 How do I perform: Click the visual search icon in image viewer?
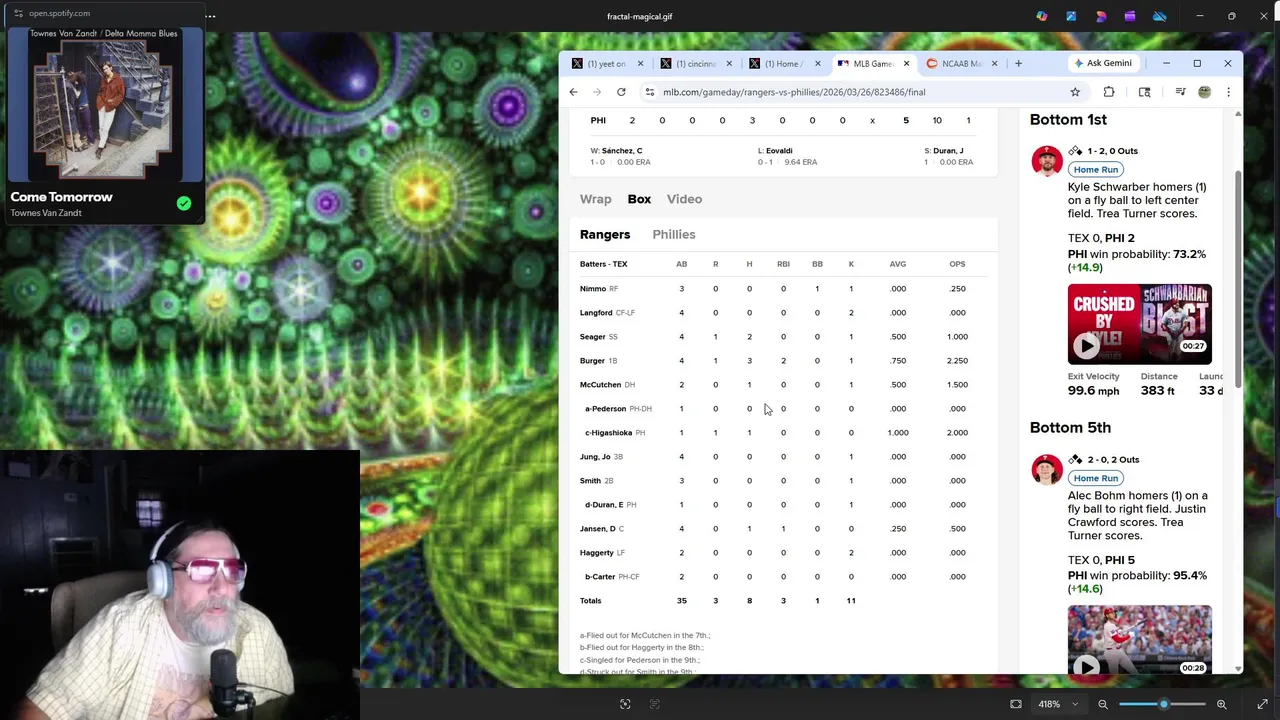click(625, 704)
